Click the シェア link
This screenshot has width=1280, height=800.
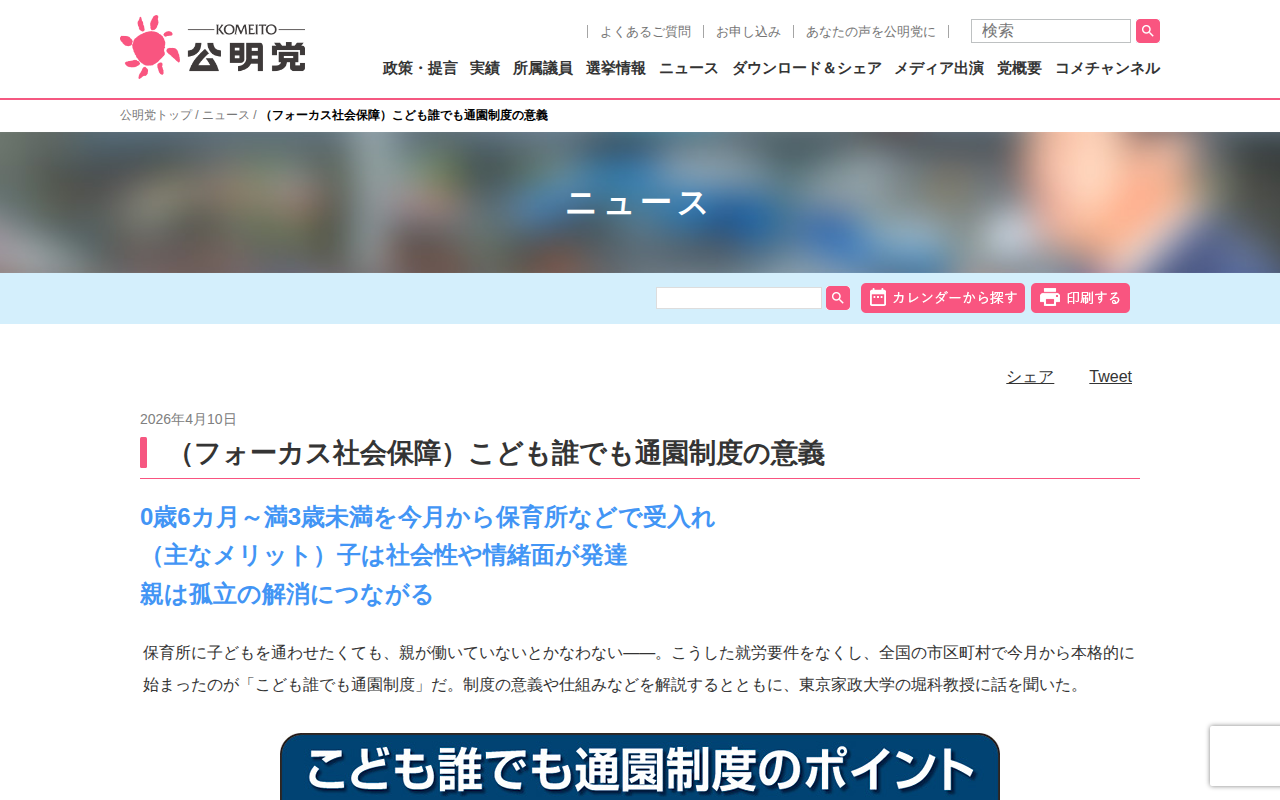(1030, 377)
